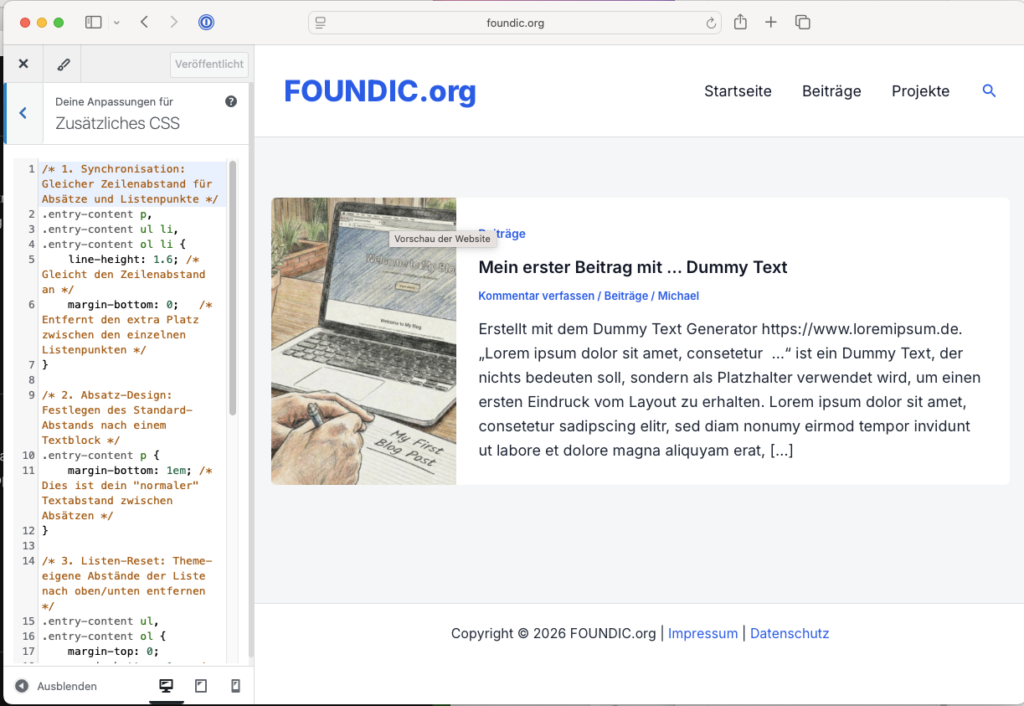The width and height of the screenshot is (1024, 706).
Task: Open the help icon beside Anpassungen
Action: point(231,101)
